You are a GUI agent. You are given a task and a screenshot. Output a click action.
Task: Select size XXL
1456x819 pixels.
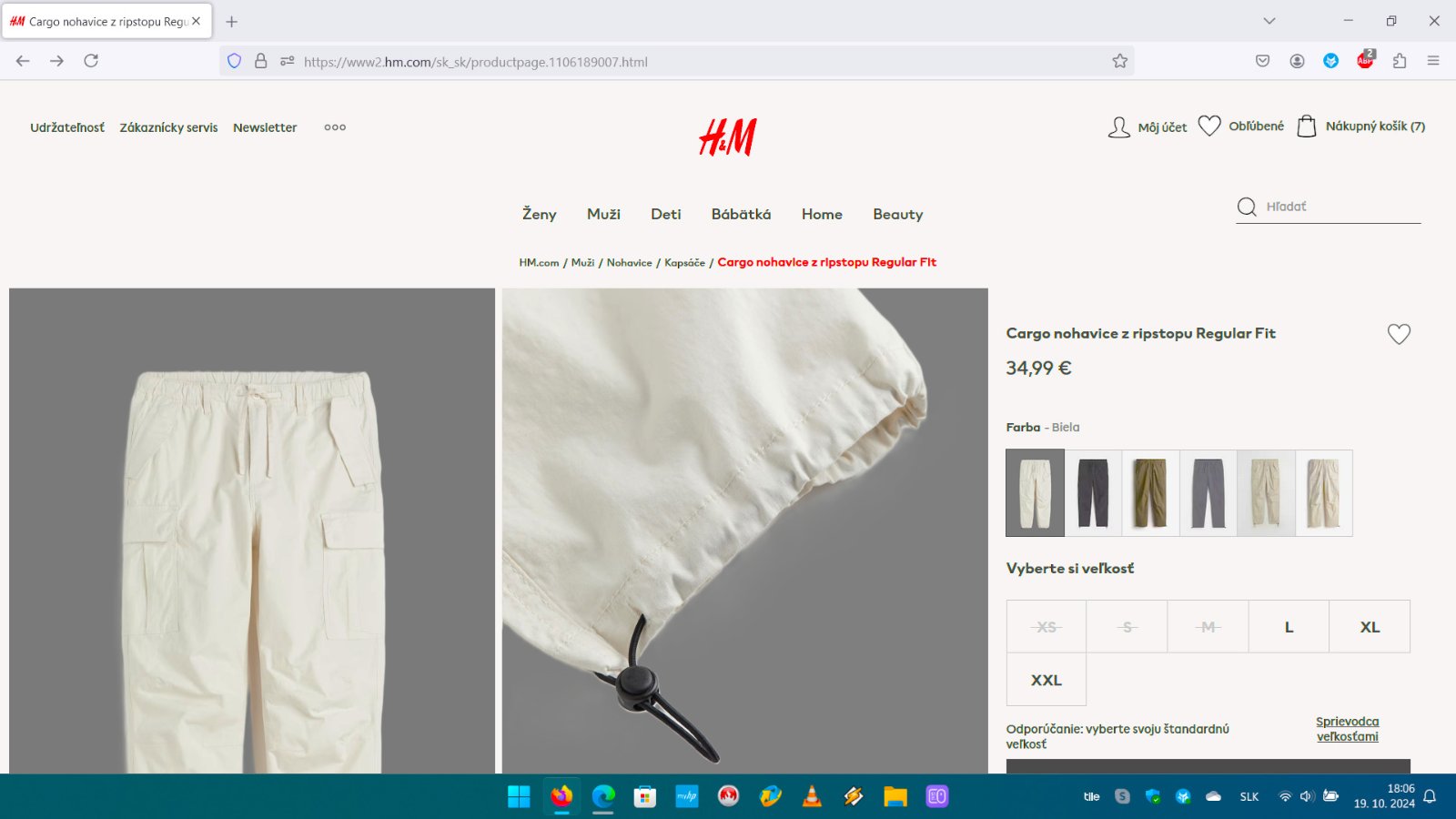(x=1046, y=680)
